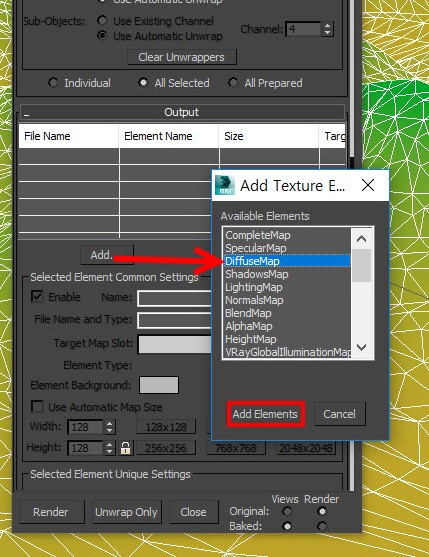This screenshot has height=557, width=429.
Task: Set map size to 768x768
Action: click(x=236, y=448)
